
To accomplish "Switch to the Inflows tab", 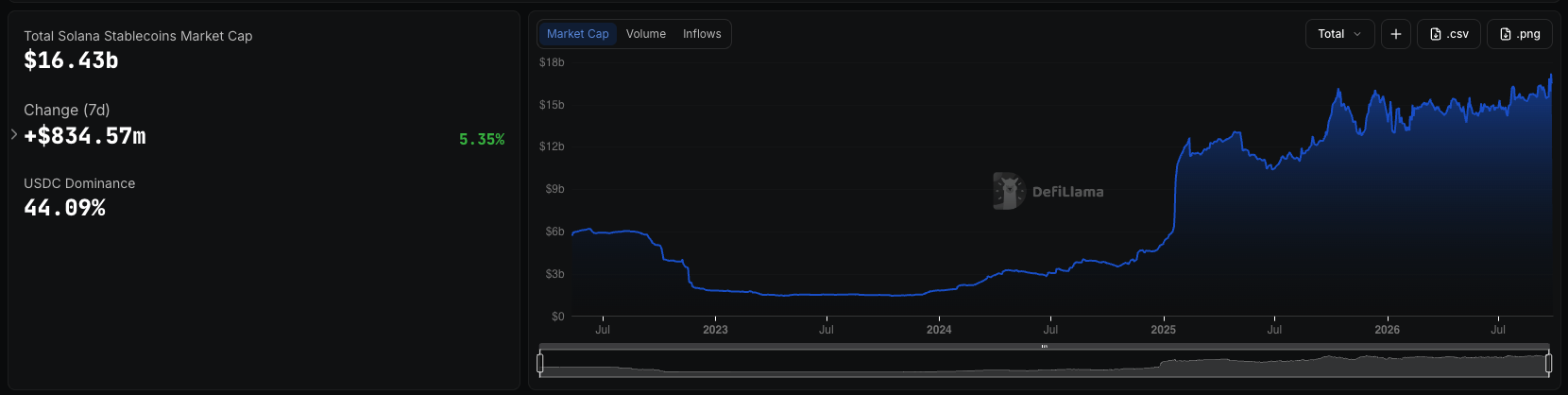I will (x=702, y=34).
